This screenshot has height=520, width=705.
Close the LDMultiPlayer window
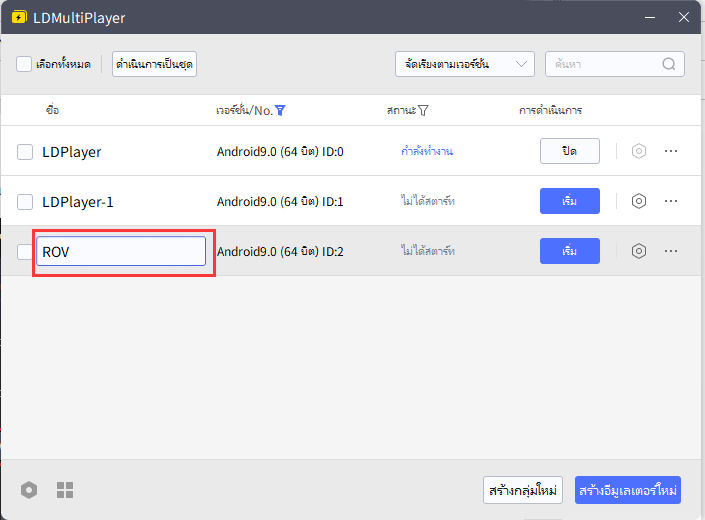(684, 18)
